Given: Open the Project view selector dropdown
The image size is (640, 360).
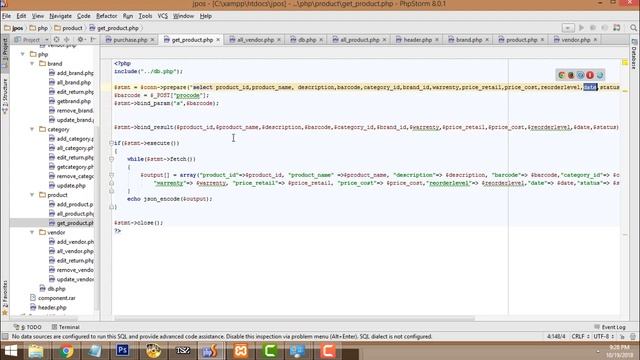Looking at the screenshot, I should pos(31,40).
